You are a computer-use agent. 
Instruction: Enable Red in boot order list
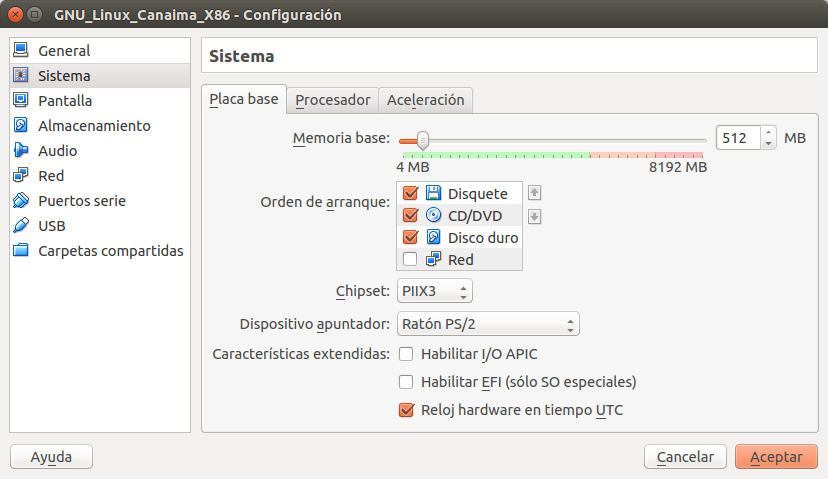(x=409, y=260)
